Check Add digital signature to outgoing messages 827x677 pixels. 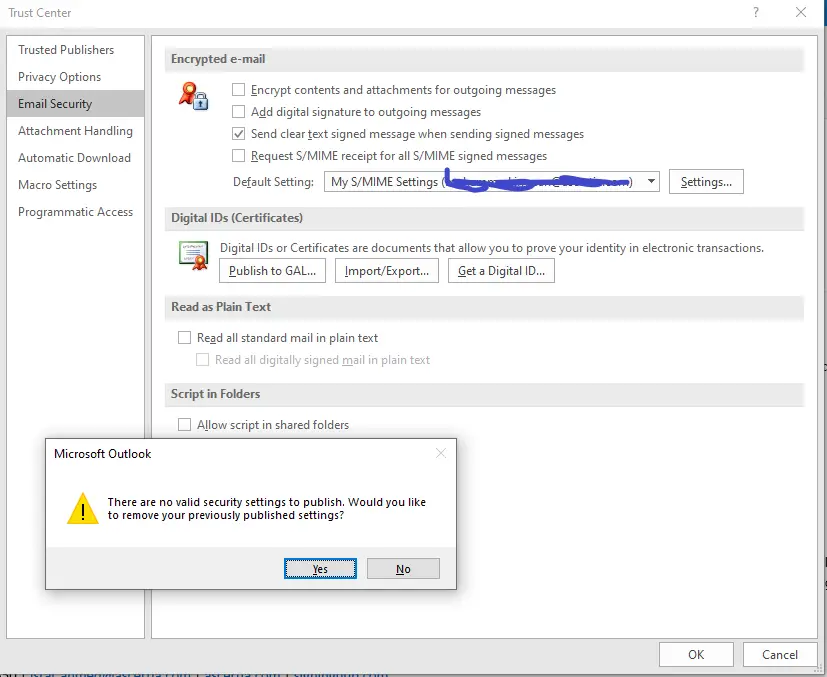pyautogui.click(x=238, y=112)
